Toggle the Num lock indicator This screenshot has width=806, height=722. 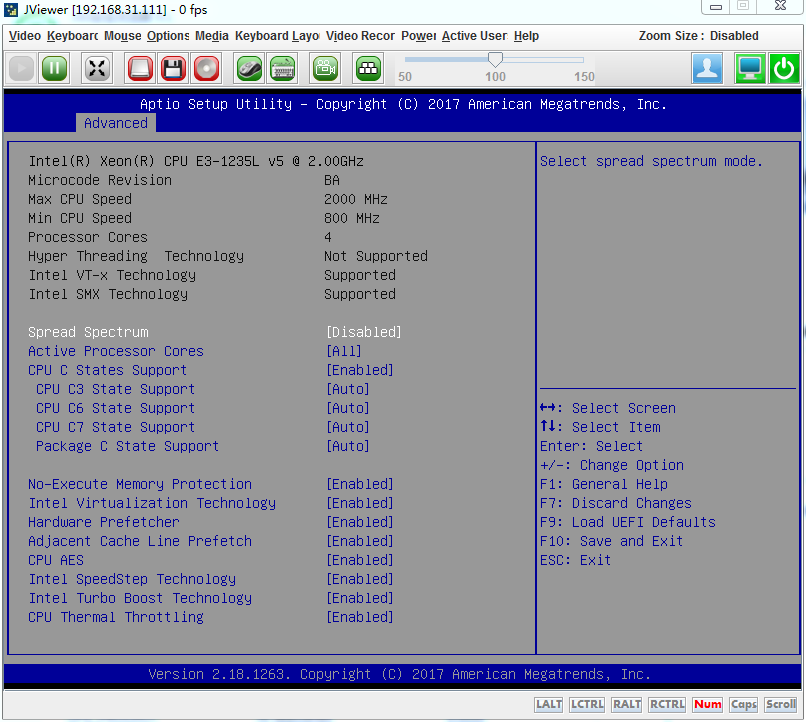pyautogui.click(x=707, y=704)
